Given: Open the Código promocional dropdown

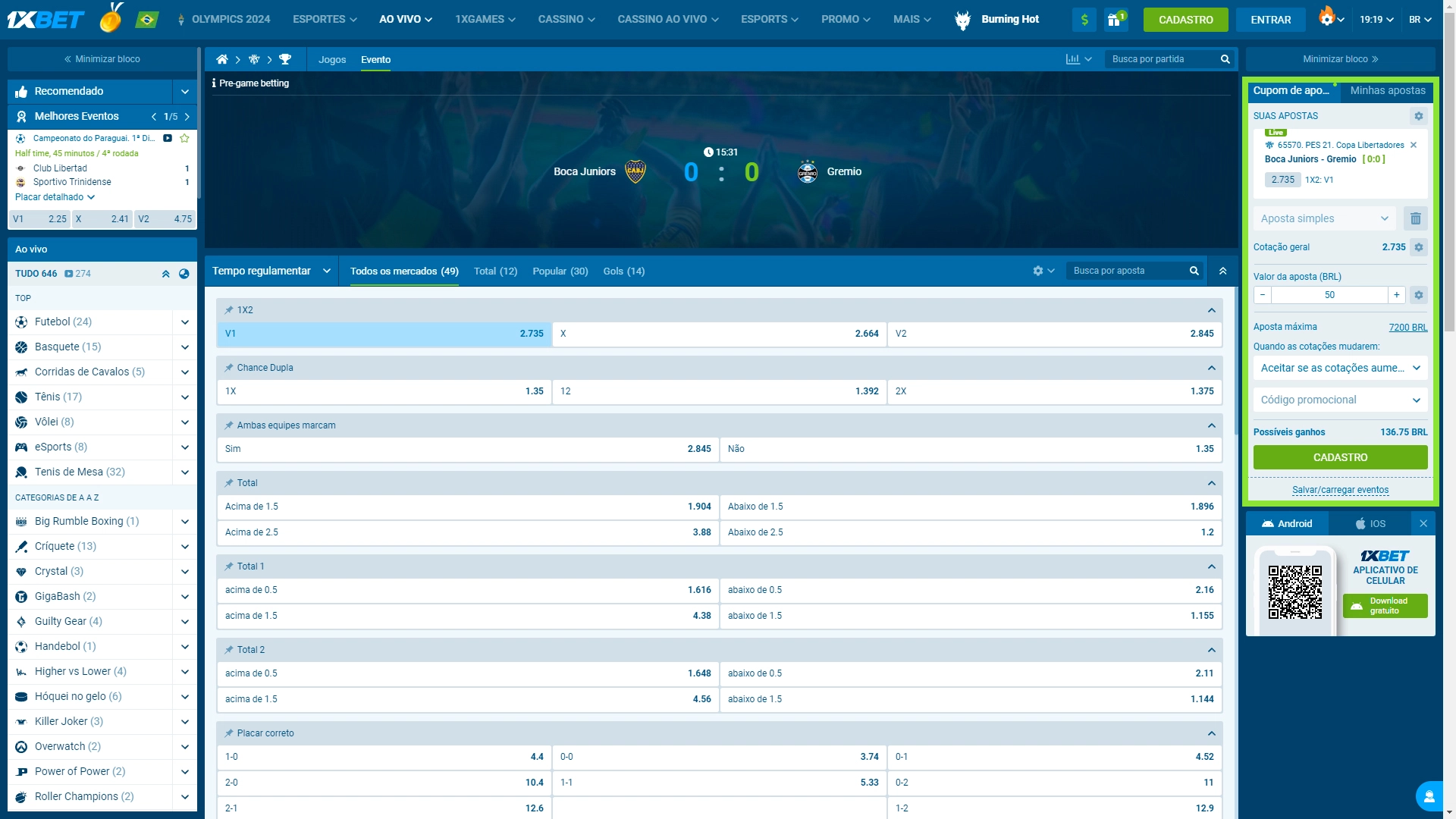Looking at the screenshot, I should (1340, 400).
